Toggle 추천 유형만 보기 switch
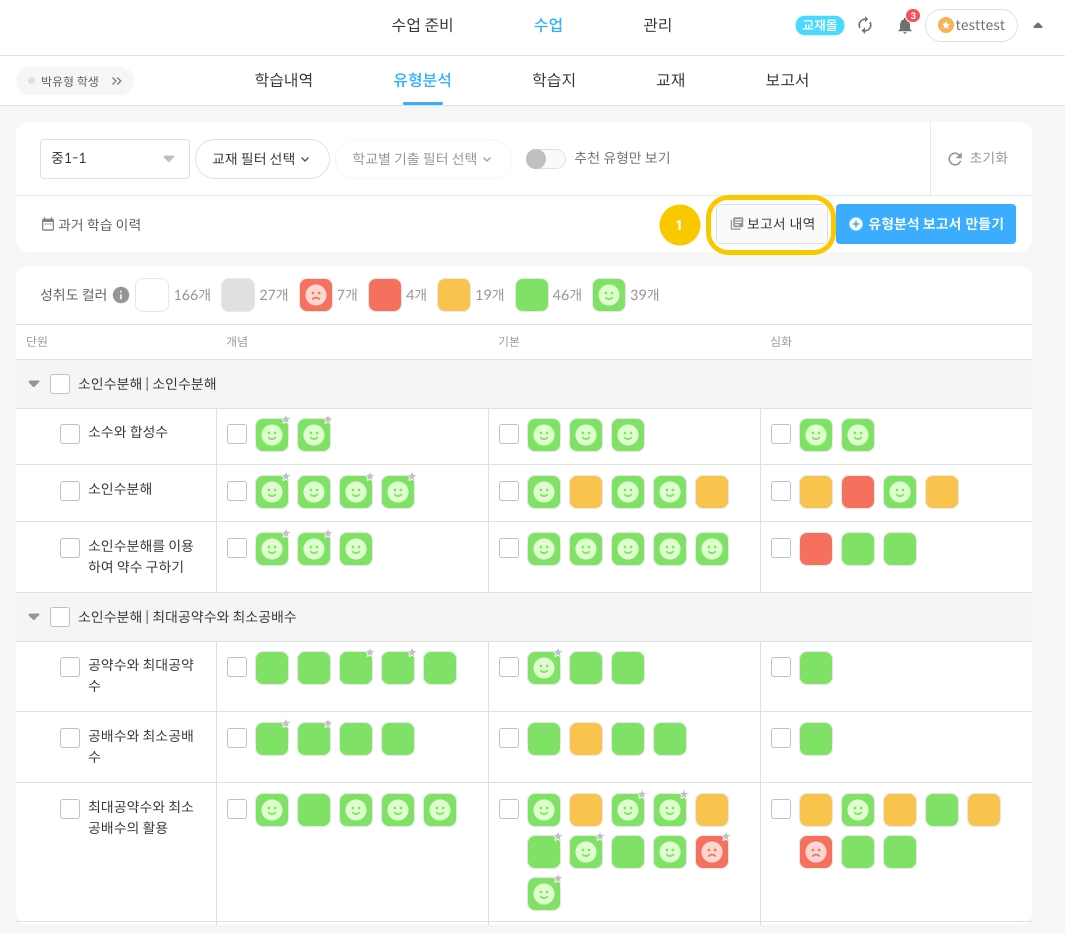Image resolution: width=1065 pixels, height=933 pixels. (x=545, y=158)
